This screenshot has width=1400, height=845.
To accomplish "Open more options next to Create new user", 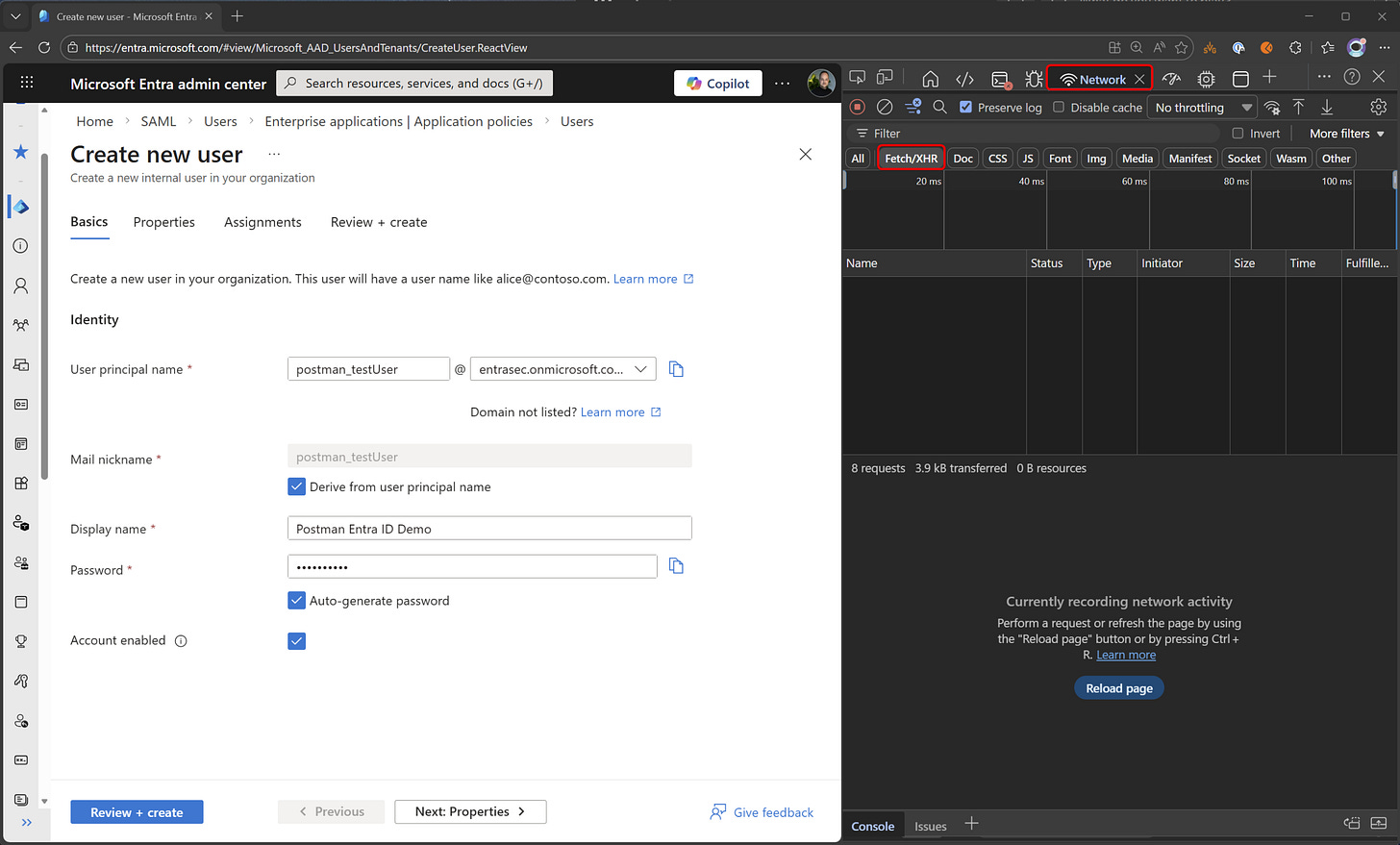I will pos(274,154).
